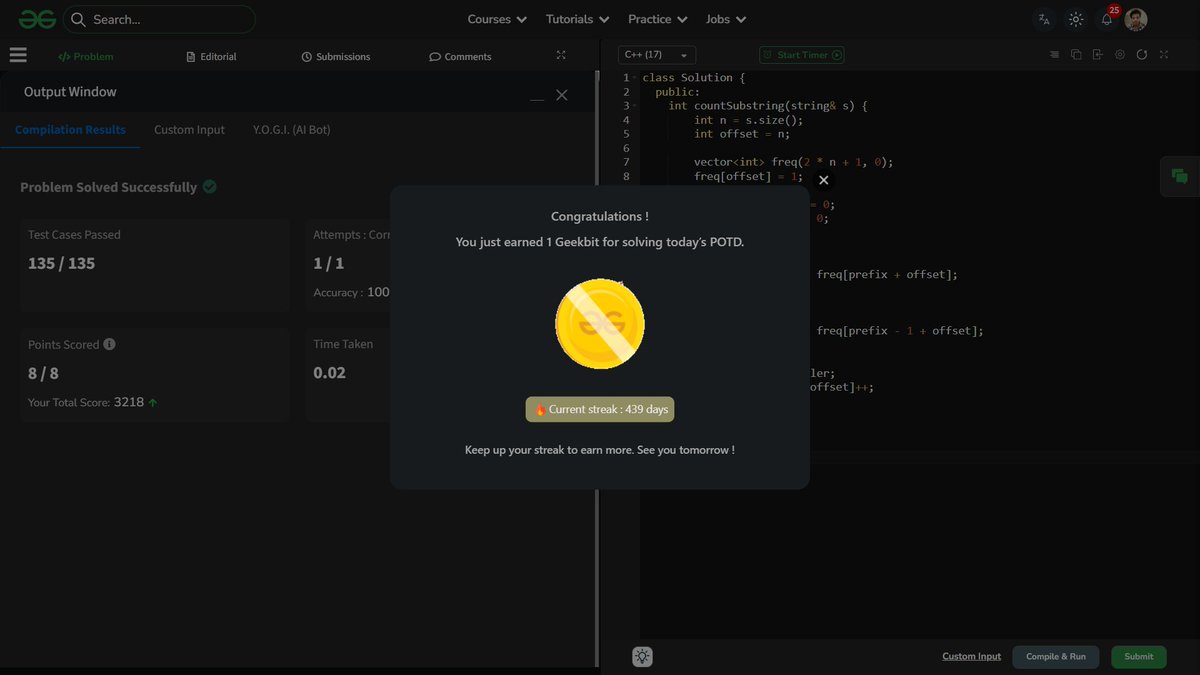
Task: Click the Submit button
Action: click(x=1139, y=656)
